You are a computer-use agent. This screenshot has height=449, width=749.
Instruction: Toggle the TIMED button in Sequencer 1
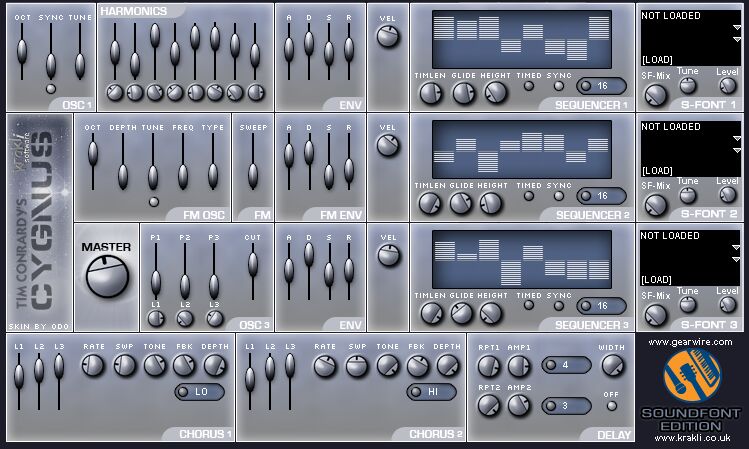(528, 86)
